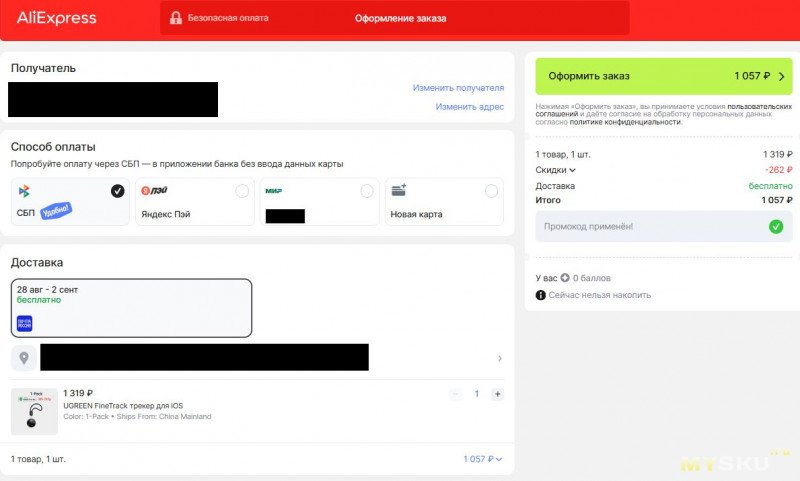The image size is (800, 481).
Task: Click the Pochta Rossii delivery logo
Action: 24,323
